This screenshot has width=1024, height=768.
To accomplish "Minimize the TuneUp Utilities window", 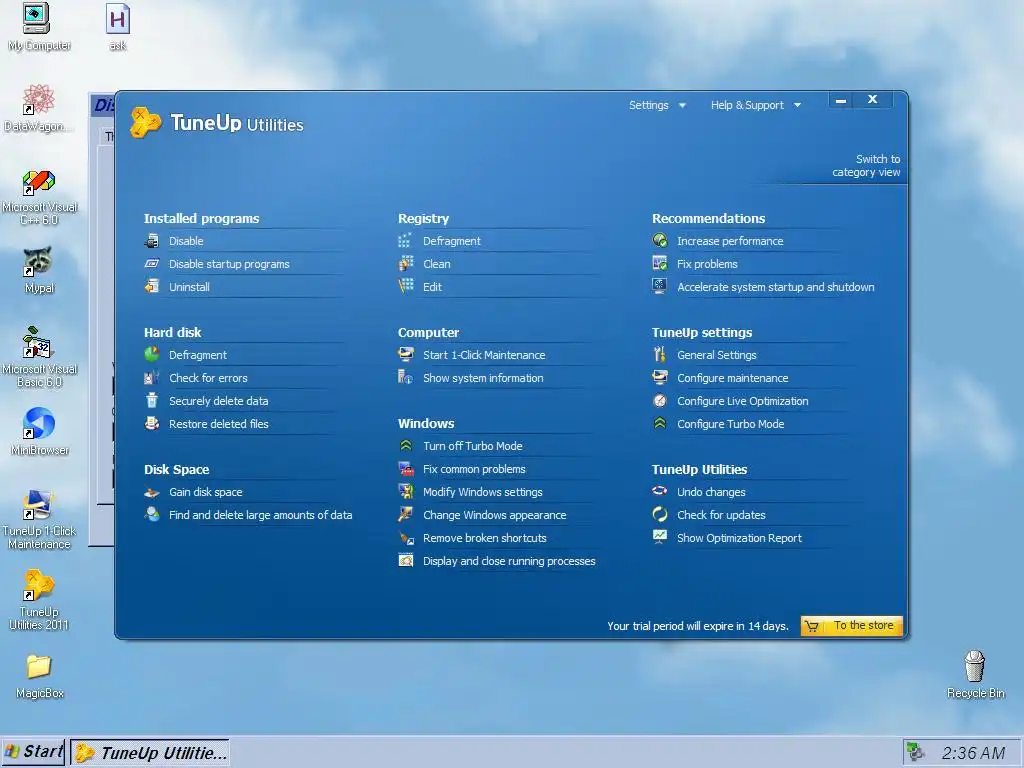I will 841,101.
